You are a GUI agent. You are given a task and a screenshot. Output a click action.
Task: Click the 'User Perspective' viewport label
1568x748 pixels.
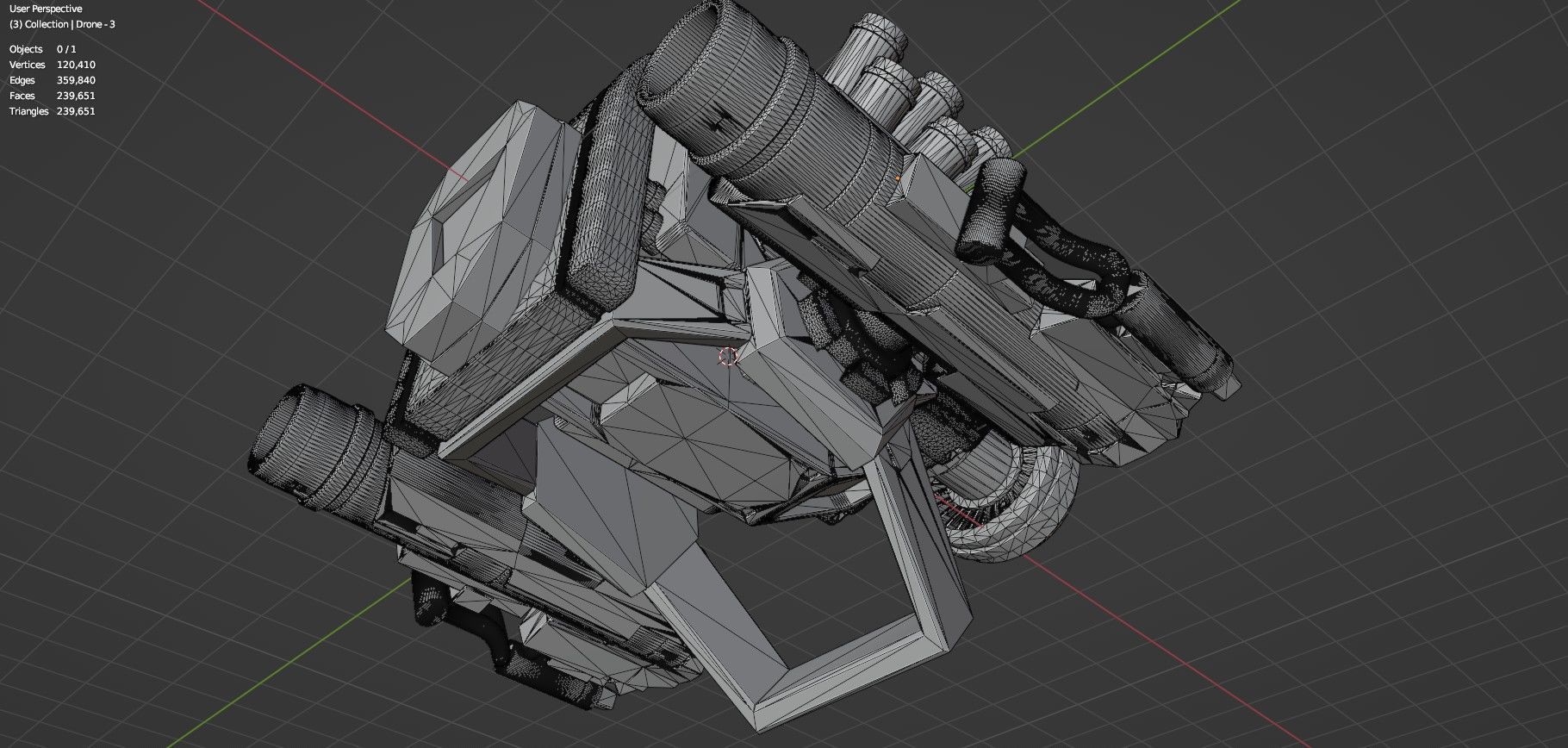coord(46,9)
